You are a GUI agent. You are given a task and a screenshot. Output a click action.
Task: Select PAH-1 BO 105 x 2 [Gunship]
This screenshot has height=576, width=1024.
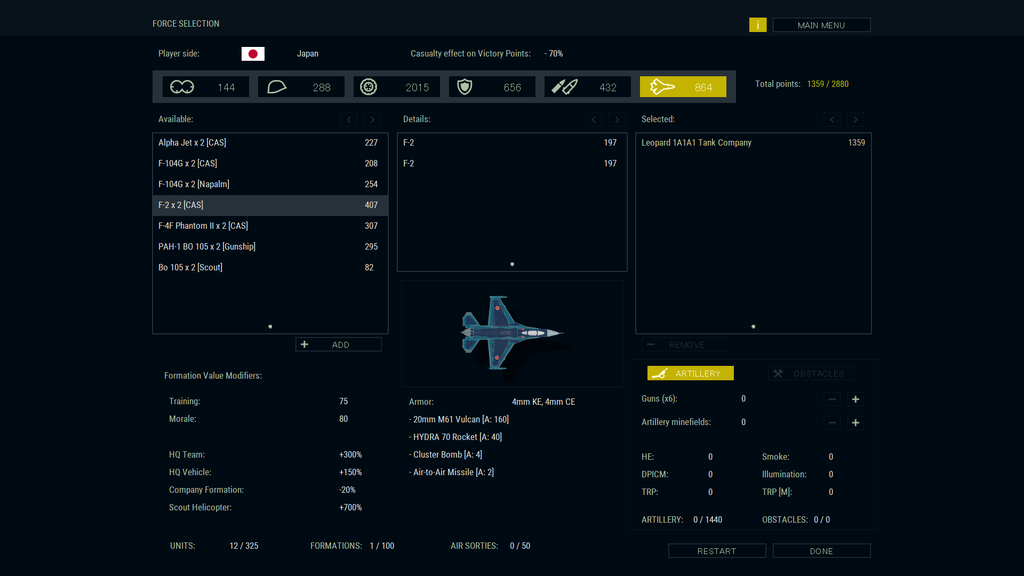point(270,247)
